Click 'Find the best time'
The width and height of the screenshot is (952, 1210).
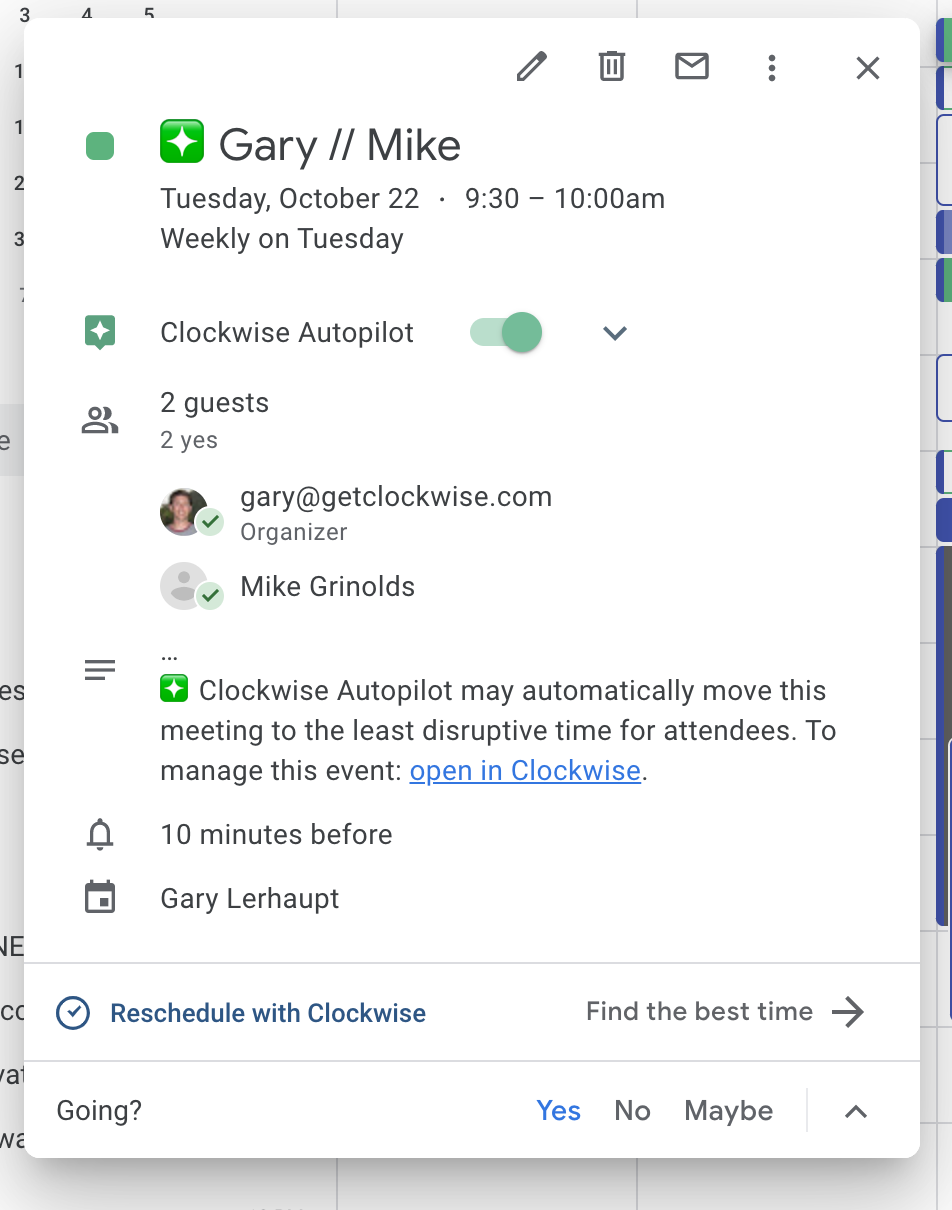click(x=699, y=1011)
